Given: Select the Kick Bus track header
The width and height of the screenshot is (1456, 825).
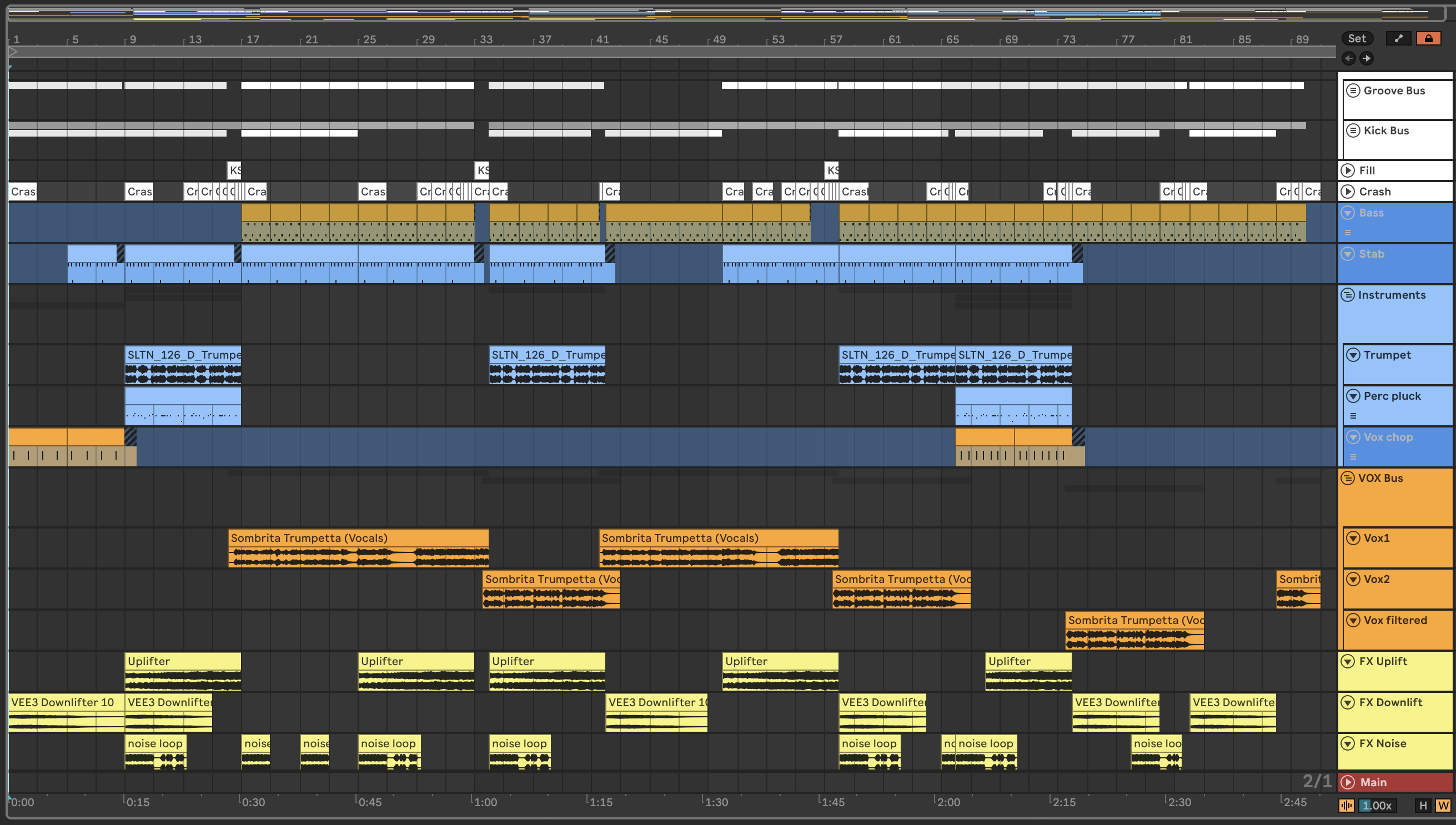Looking at the screenshot, I should pos(1398,140).
